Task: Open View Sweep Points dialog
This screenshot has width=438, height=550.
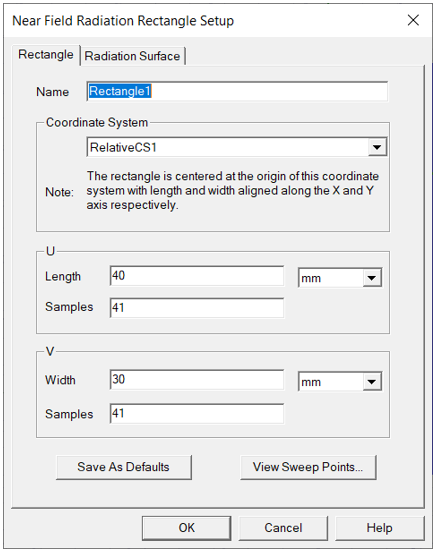Action: (308, 467)
